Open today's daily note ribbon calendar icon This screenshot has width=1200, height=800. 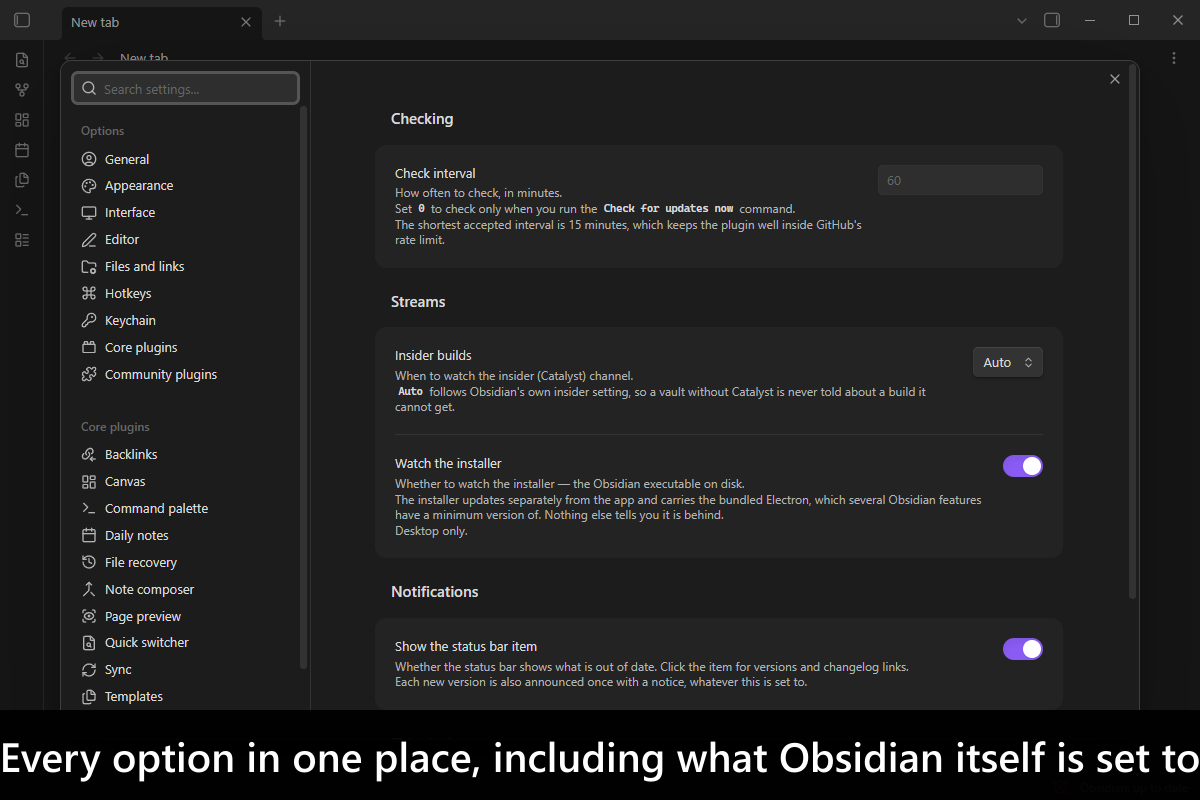tap(22, 150)
